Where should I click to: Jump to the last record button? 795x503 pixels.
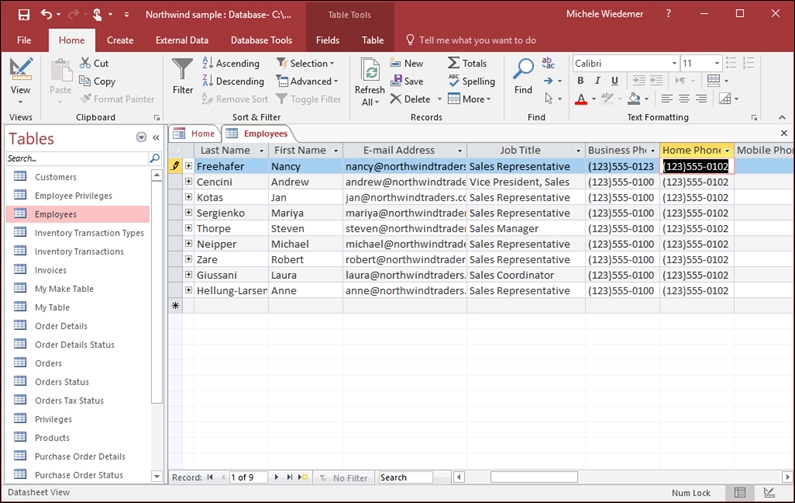pyautogui.click(x=289, y=477)
